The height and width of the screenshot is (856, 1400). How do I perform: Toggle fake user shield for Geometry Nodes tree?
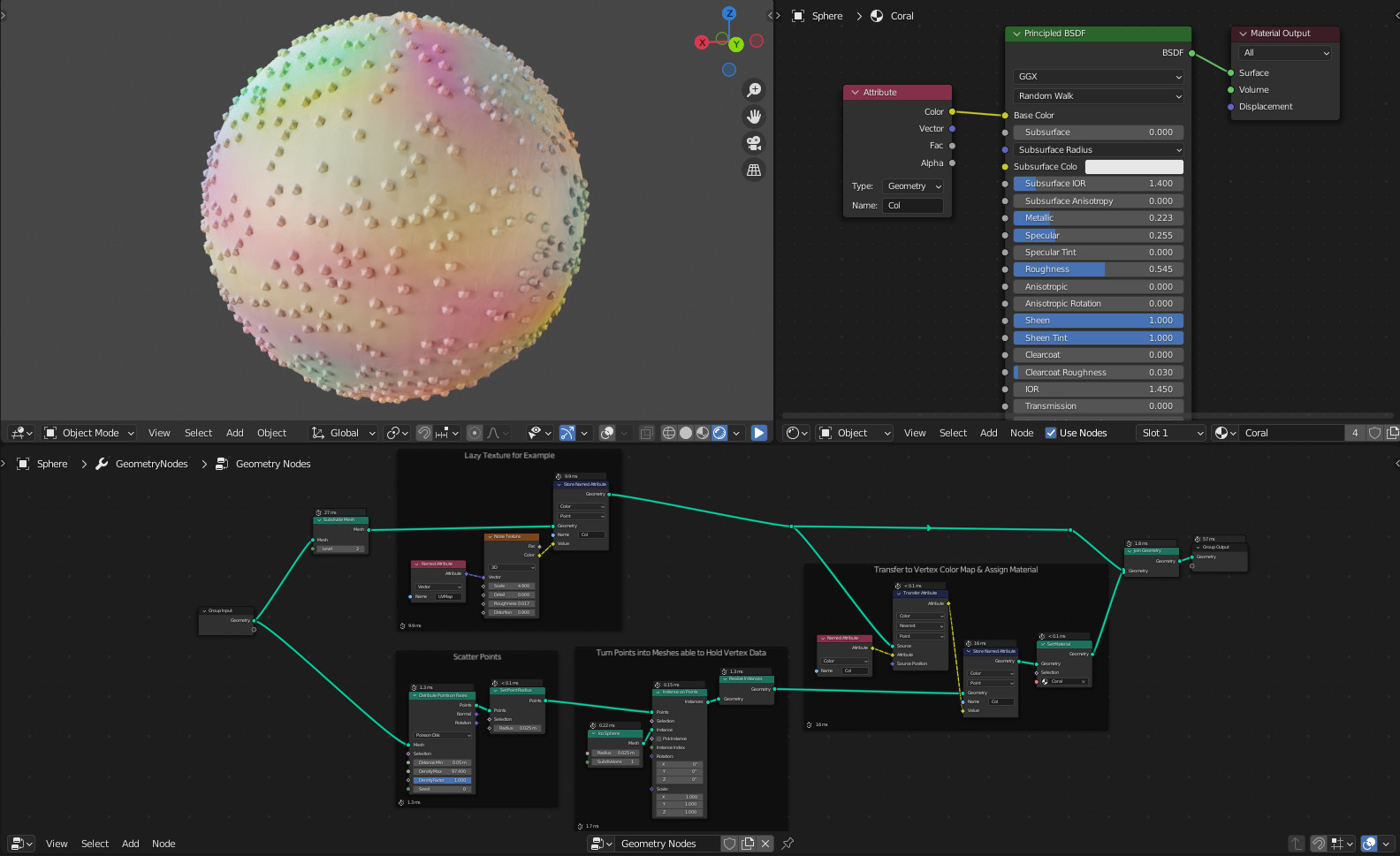coord(730,844)
